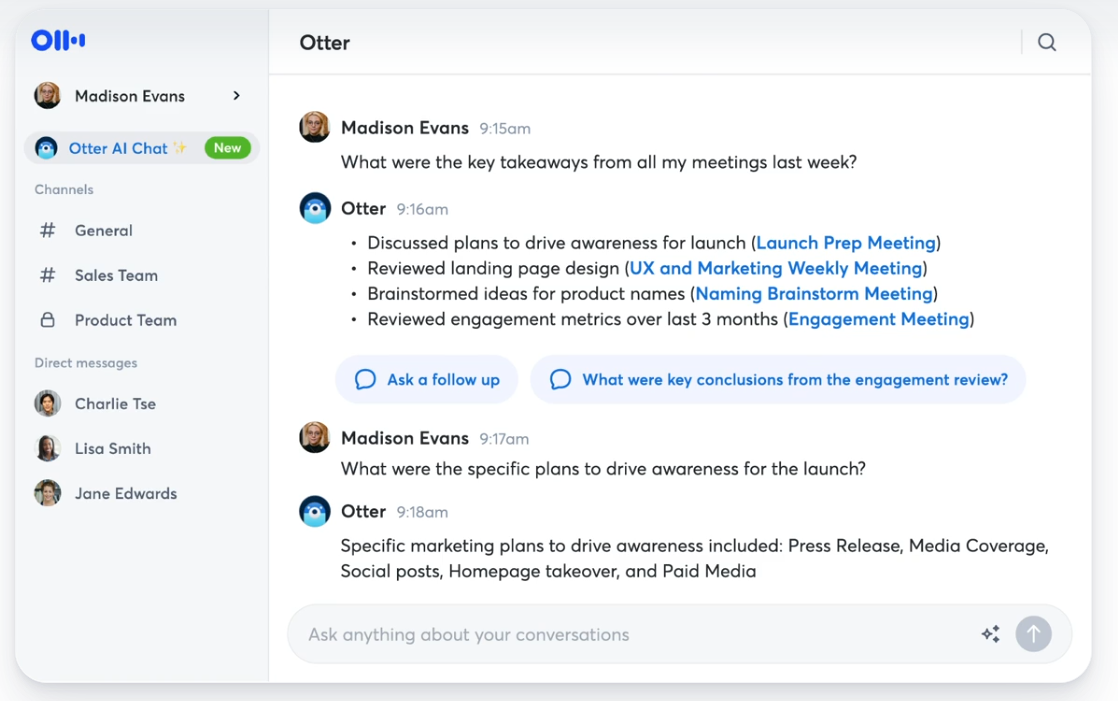
Task: Click the Ask a follow up button
Action: click(x=426, y=379)
